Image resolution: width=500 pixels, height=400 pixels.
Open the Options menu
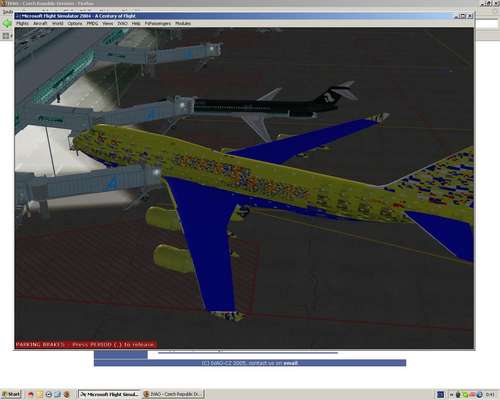75,23
